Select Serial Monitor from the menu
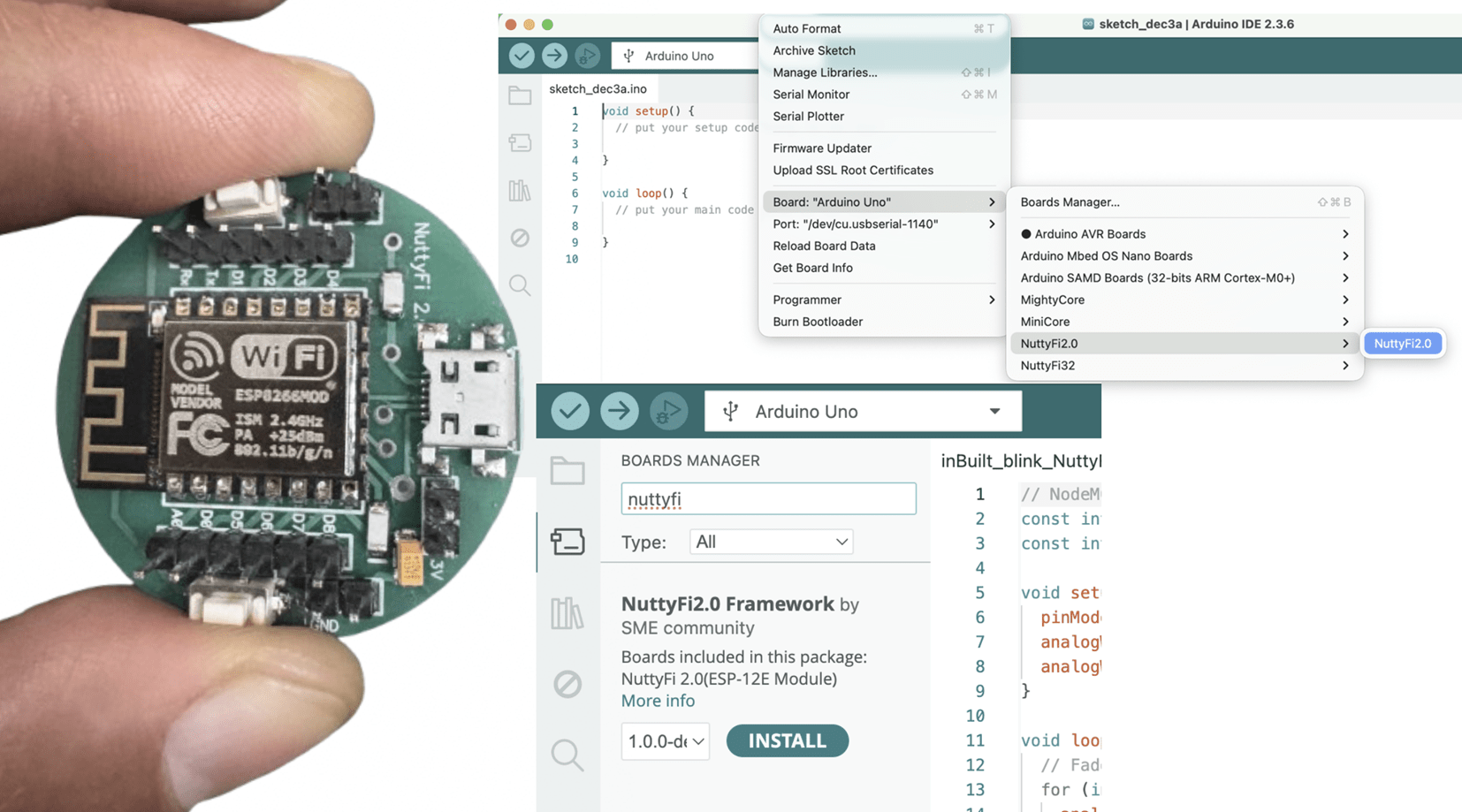Image resolution: width=1462 pixels, height=812 pixels. (x=811, y=95)
